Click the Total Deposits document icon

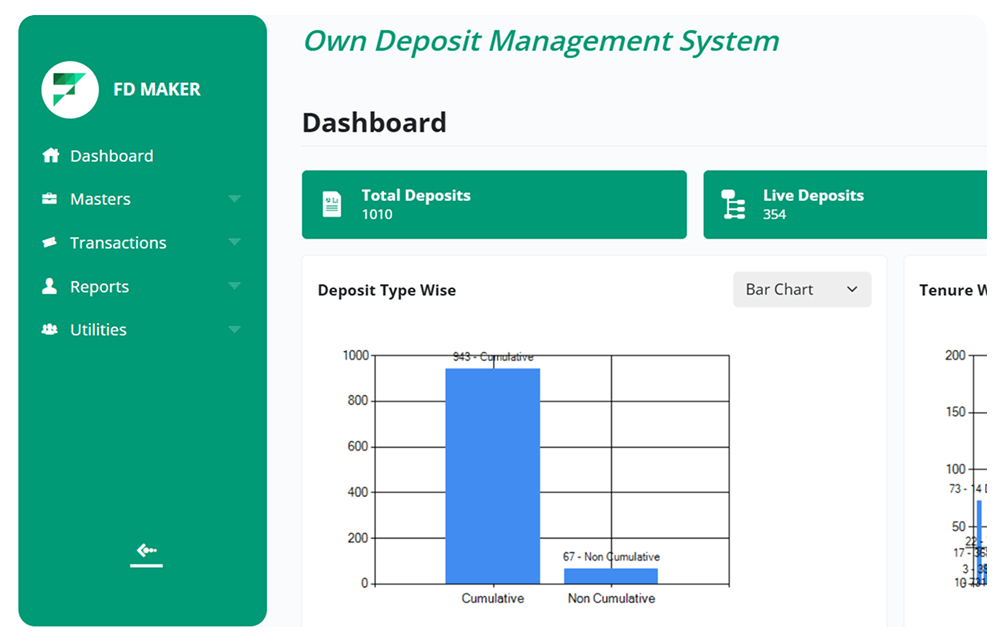pos(332,205)
